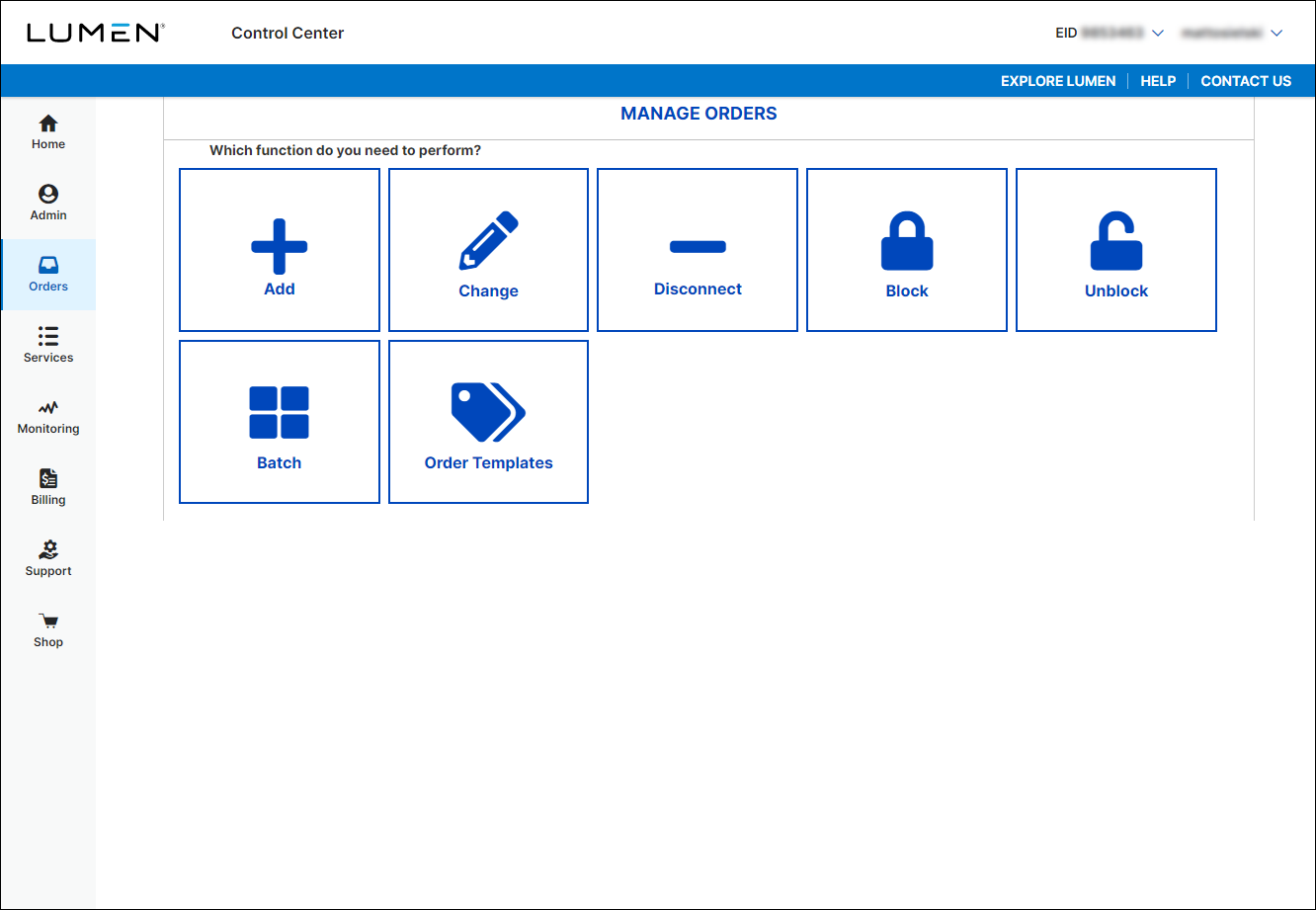Go to the Billing menu label
This screenshot has height=910, width=1316.
click(x=48, y=500)
